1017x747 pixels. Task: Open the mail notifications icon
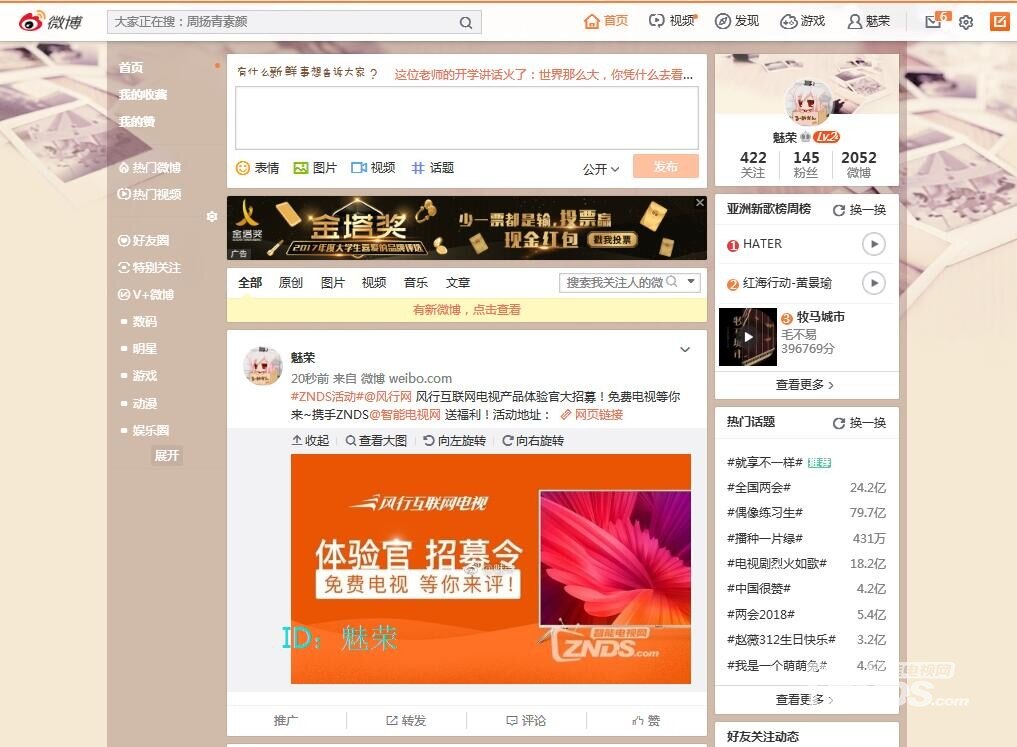(x=933, y=22)
